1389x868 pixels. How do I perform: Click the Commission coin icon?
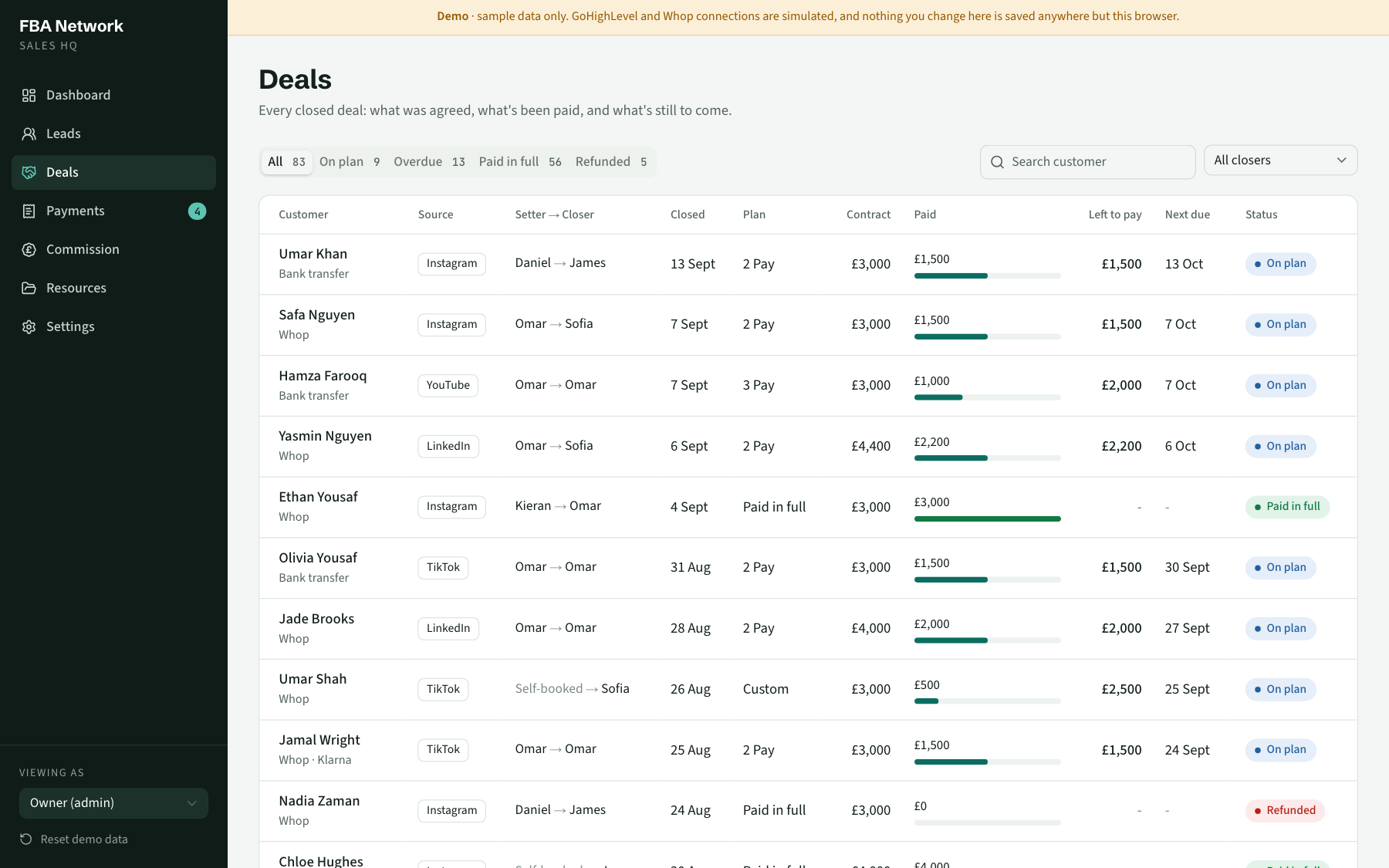[29, 249]
